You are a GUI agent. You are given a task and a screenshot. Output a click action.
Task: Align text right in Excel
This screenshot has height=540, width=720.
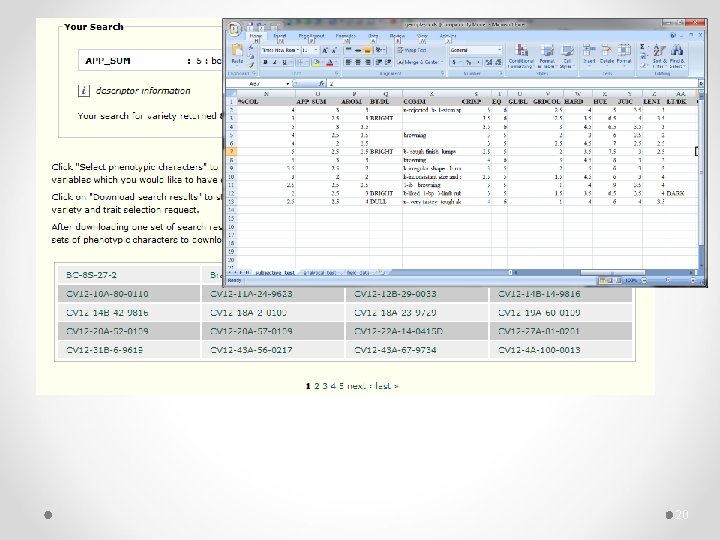[368, 62]
